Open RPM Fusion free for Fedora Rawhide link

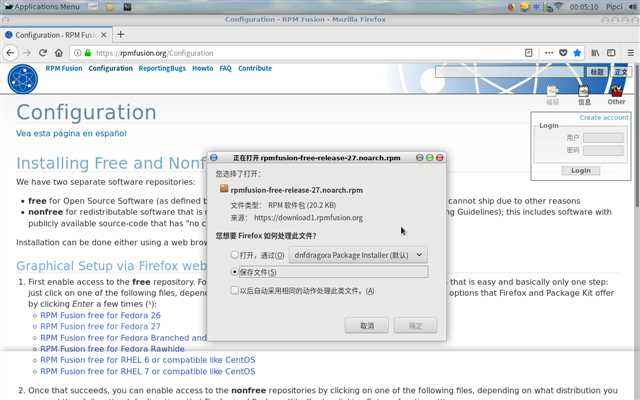click(112, 349)
